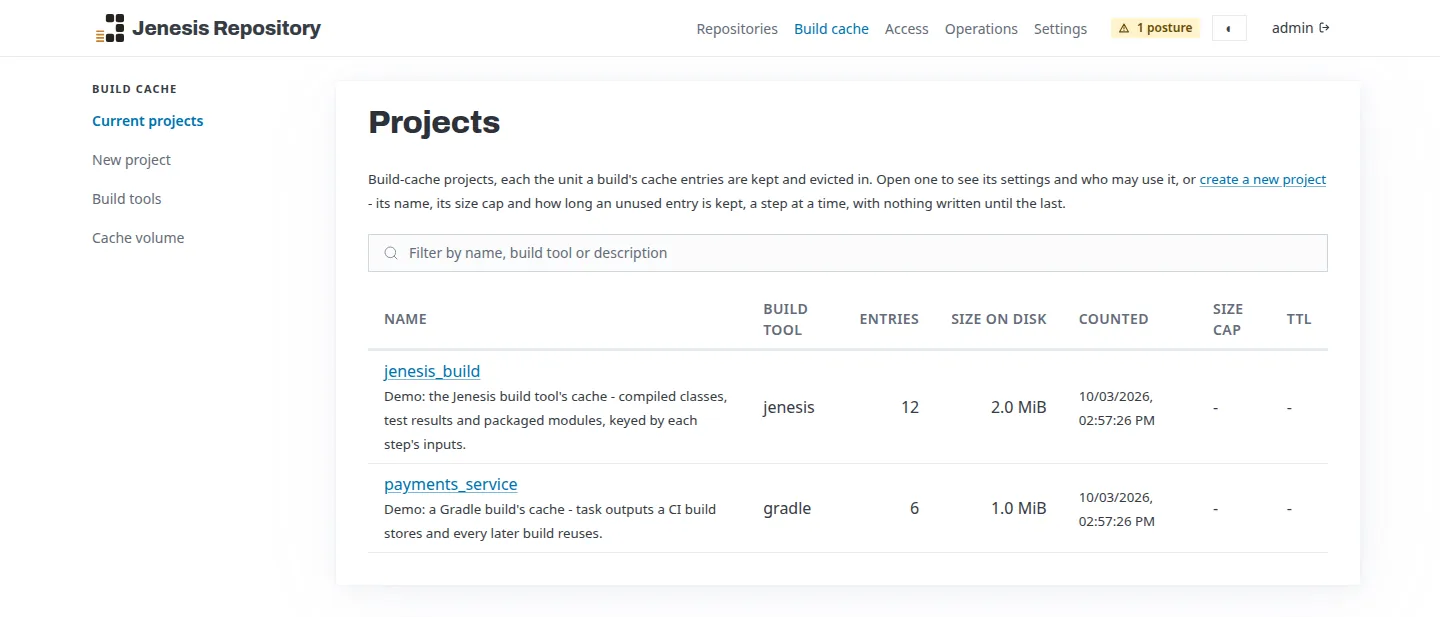
Task: Click the counted date in jenesis_build row
Action: point(1117,408)
